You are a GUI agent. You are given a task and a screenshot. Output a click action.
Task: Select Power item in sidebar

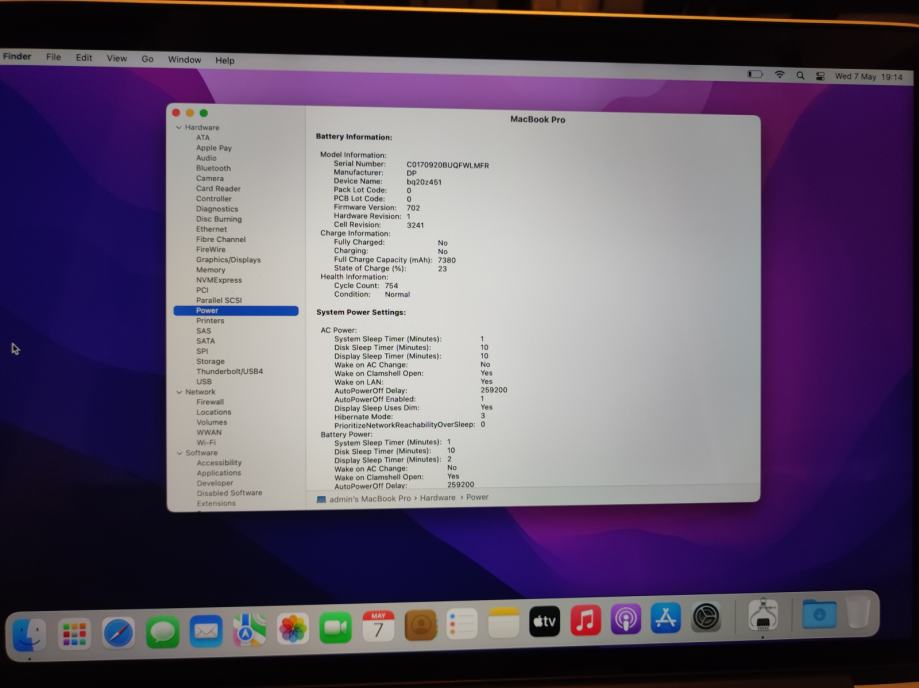236,311
